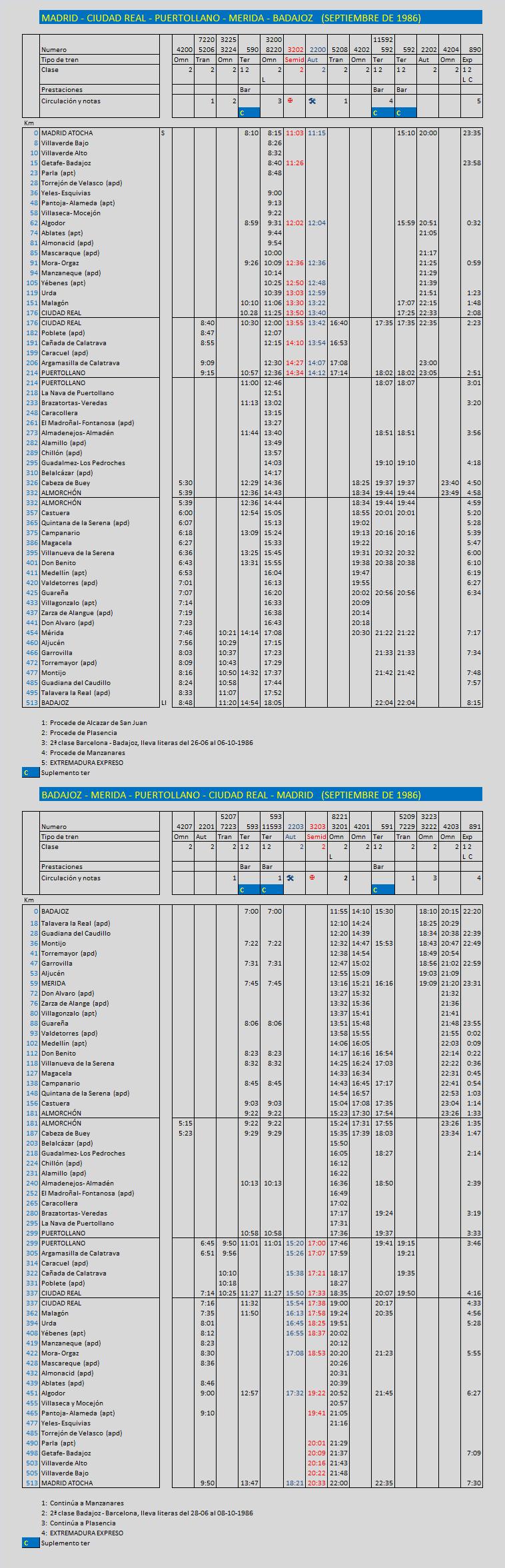This screenshot has height=1568, width=505.
Task: Click 20:00 departure at Madrid Atocha
Action: click(428, 133)
